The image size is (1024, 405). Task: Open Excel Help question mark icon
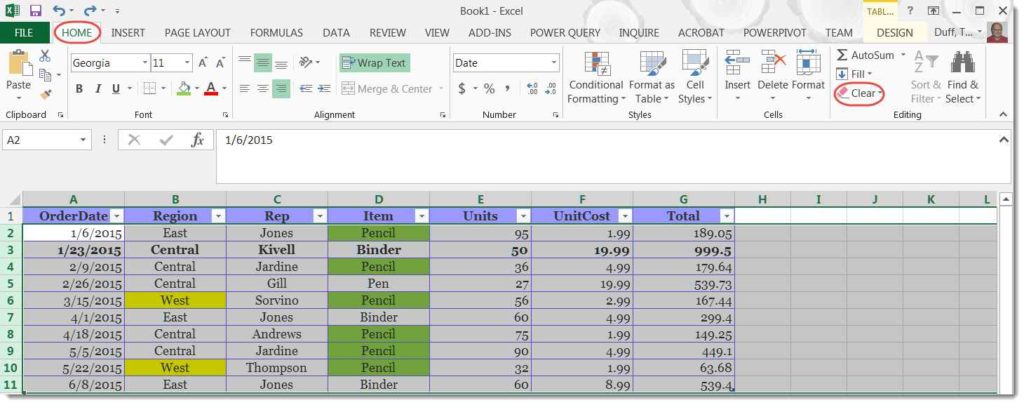[910, 10]
